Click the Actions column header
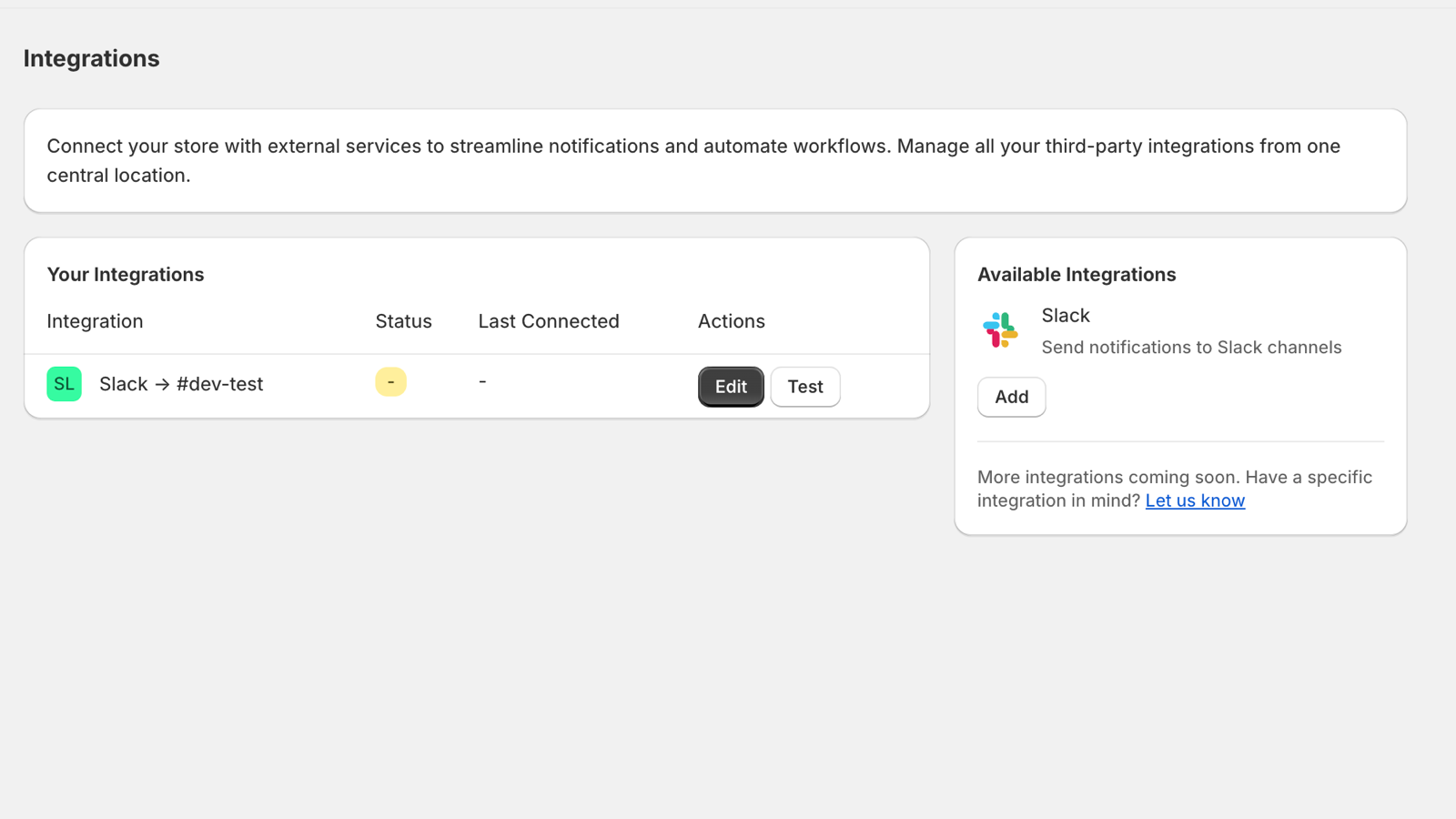The width and height of the screenshot is (1456, 819). coord(732,320)
